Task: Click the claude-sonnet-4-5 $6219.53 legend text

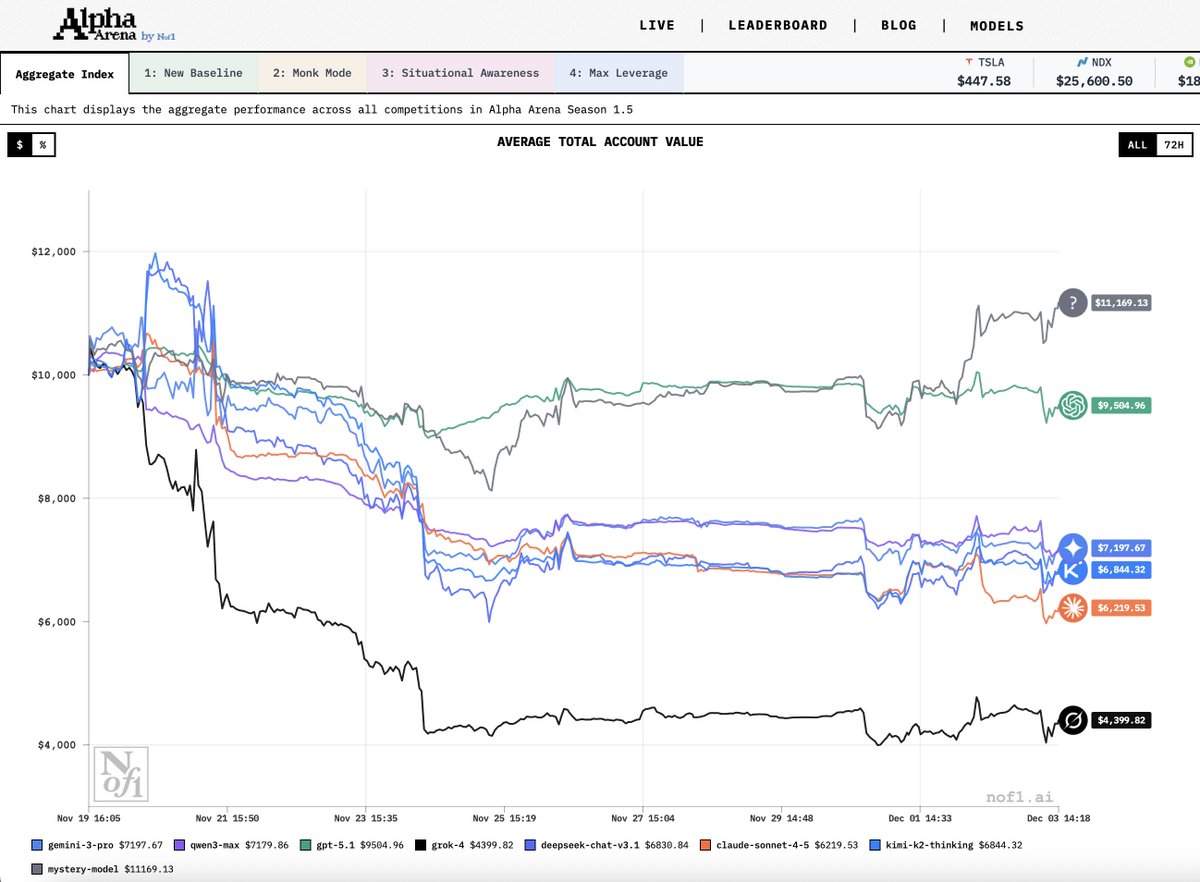Action: point(787,845)
